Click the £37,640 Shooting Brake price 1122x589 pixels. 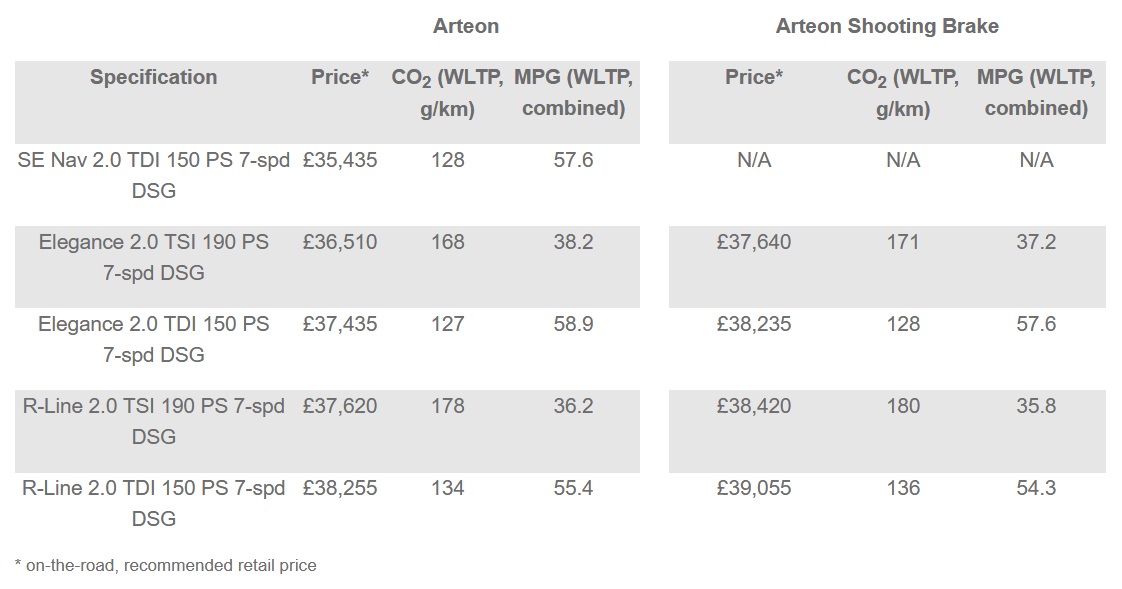click(754, 242)
